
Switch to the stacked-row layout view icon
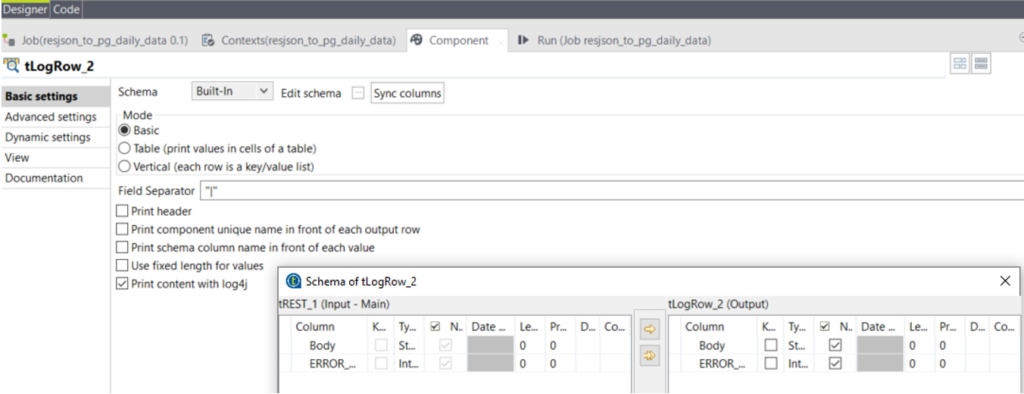981,63
